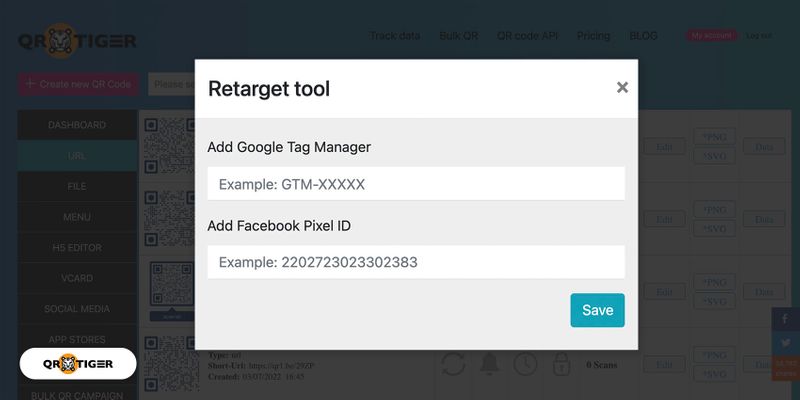Select DASHBOARD in the sidebar

[x=77, y=125]
